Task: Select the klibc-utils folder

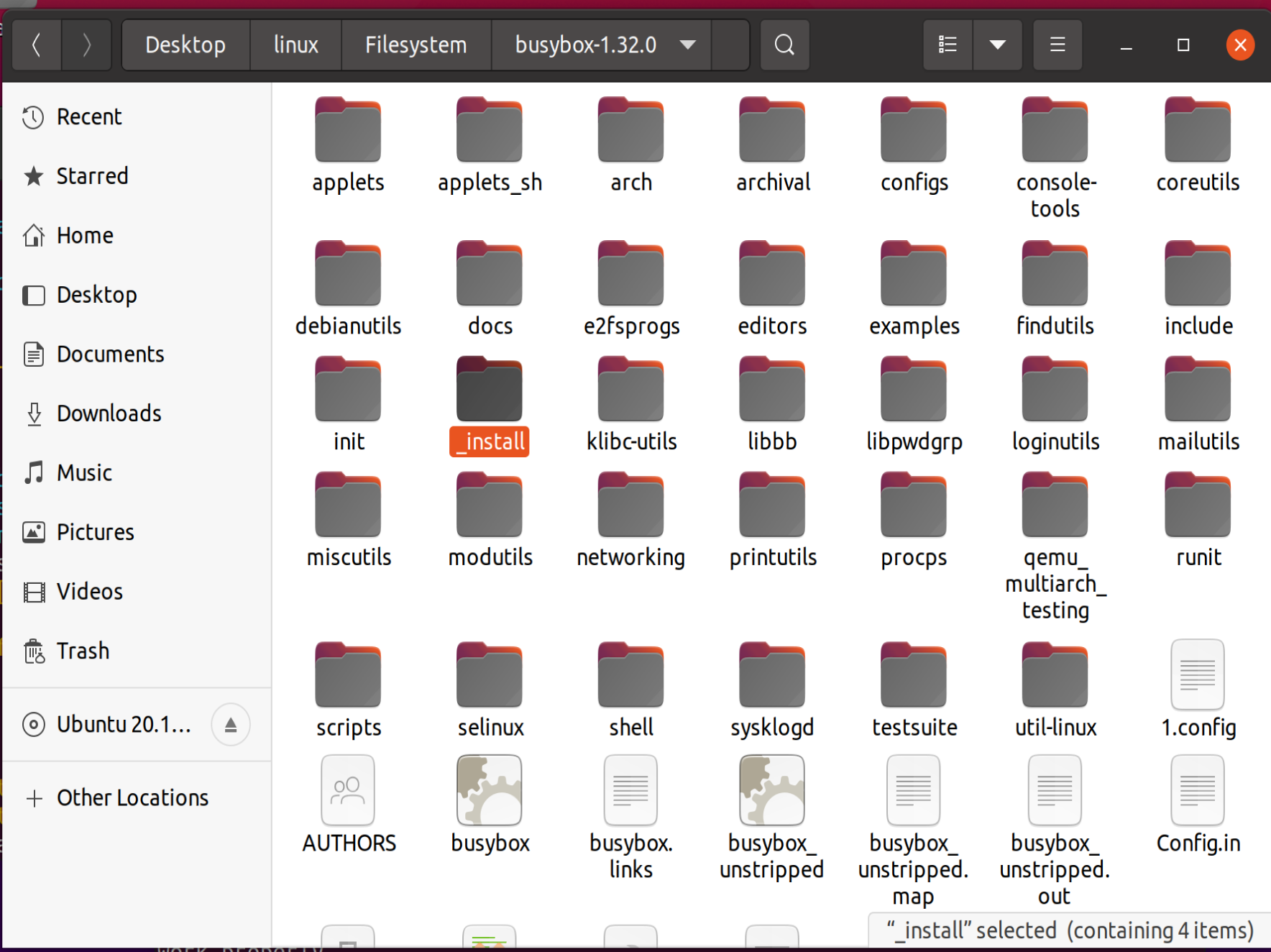Action: pos(631,404)
